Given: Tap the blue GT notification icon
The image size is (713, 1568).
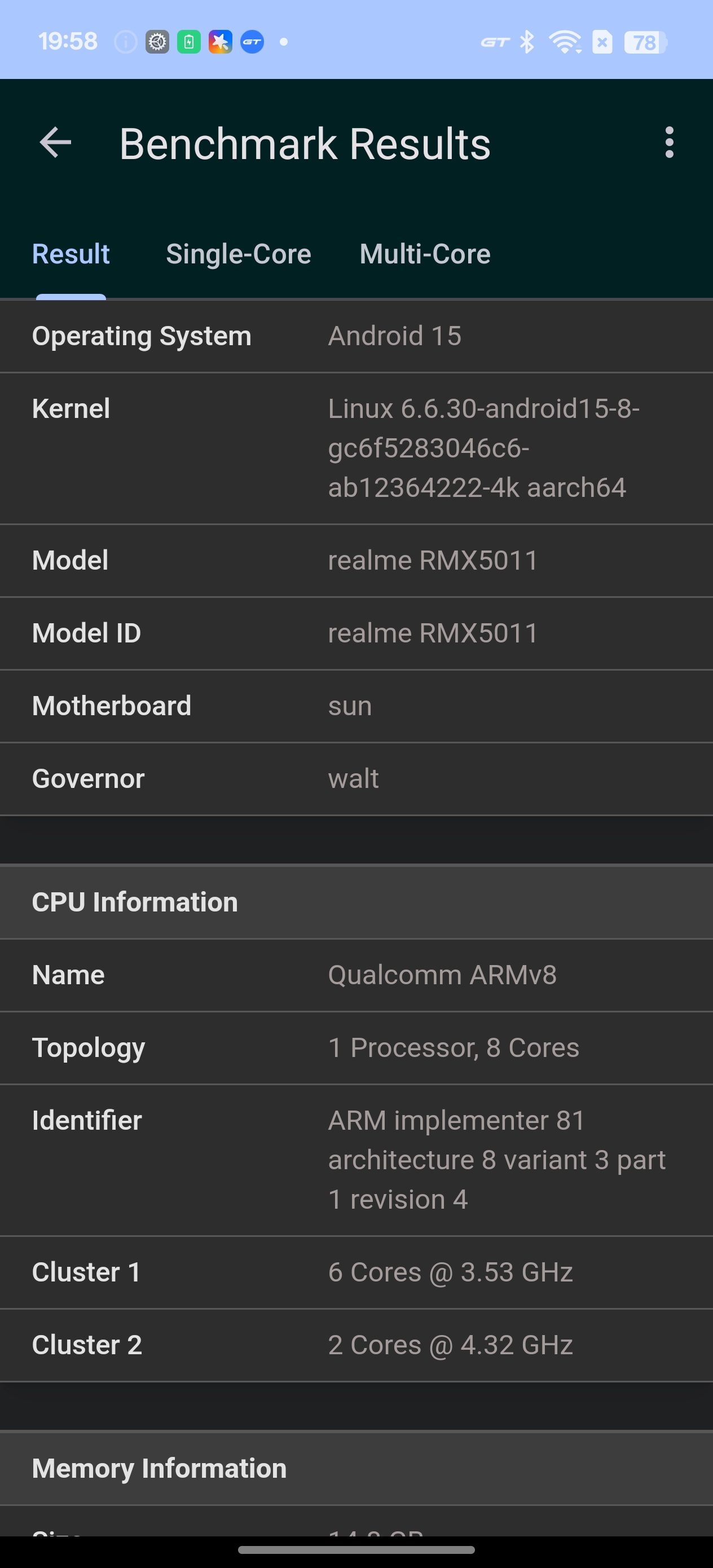Looking at the screenshot, I should coord(252,42).
